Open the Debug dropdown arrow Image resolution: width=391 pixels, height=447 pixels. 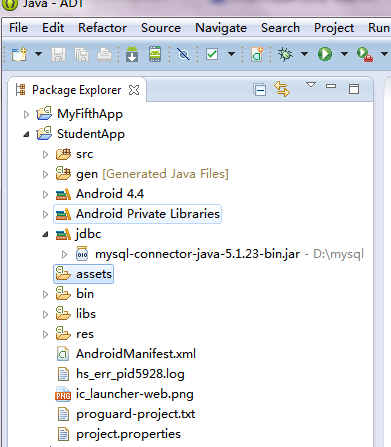coord(304,54)
